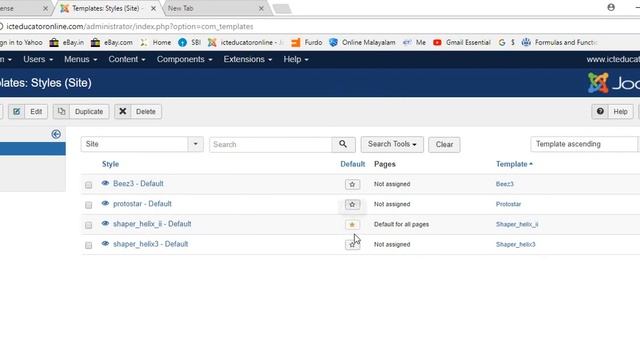
Task: Select checkbox for Beez3 - Default
Action: pyautogui.click(x=89, y=185)
